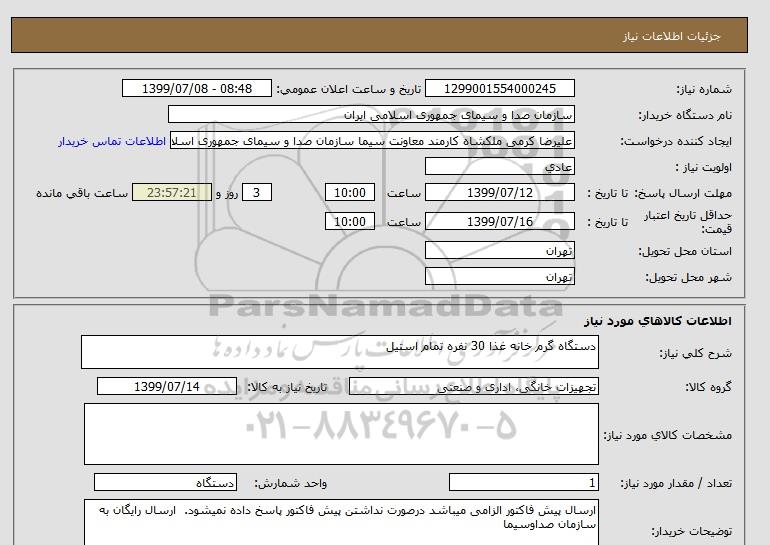The width and height of the screenshot is (770, 545).
Task: Click the گروه کالا label
Action: tap(709, 387)
